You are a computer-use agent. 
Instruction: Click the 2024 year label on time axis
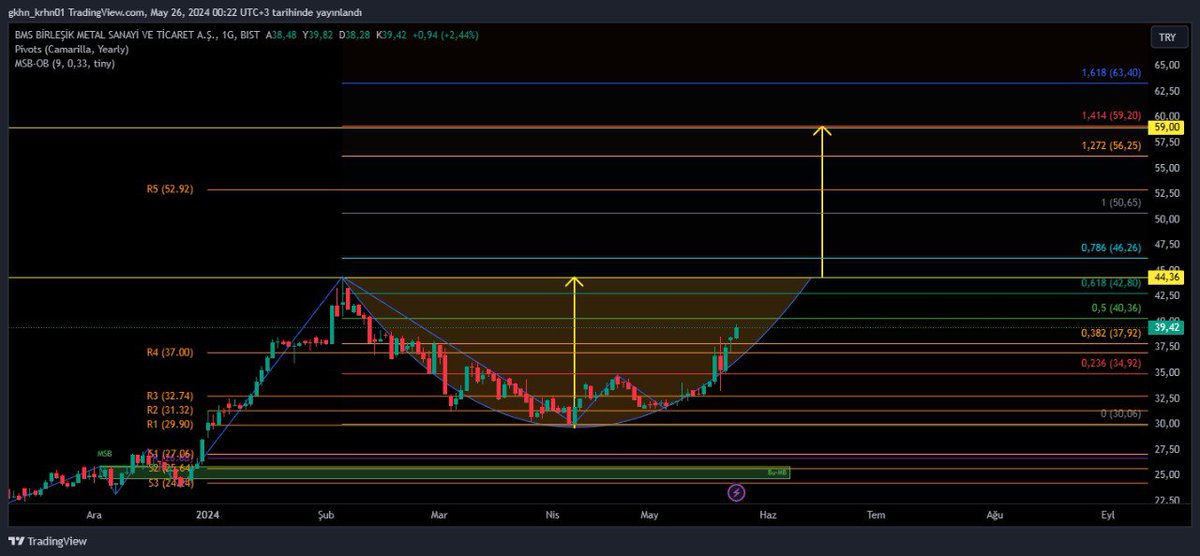(x=208, y=514)
